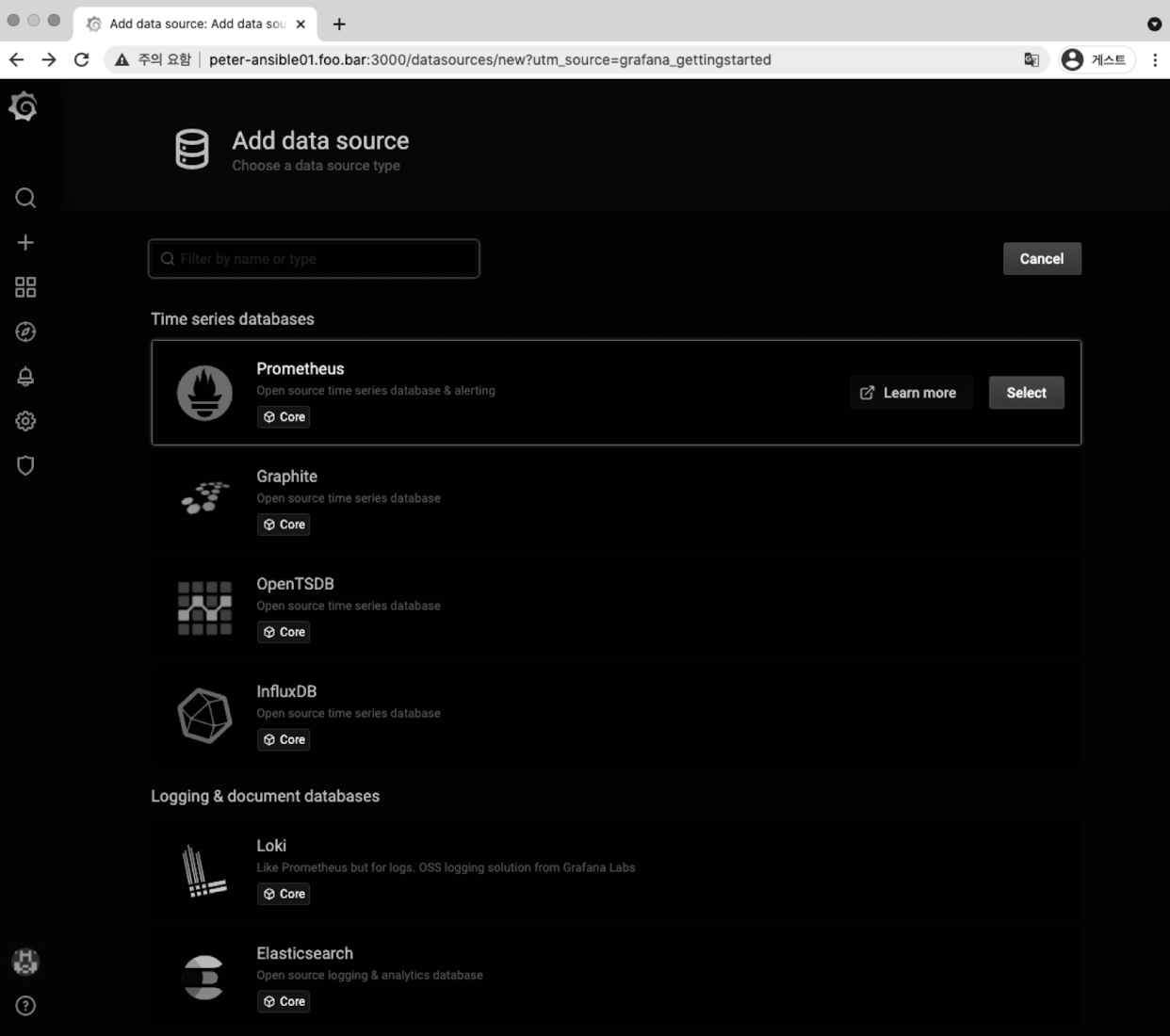Click the Choose a data source type subtitle
The width and height of the screenshot is (1170, 1036).
click(x=317, y=166)
